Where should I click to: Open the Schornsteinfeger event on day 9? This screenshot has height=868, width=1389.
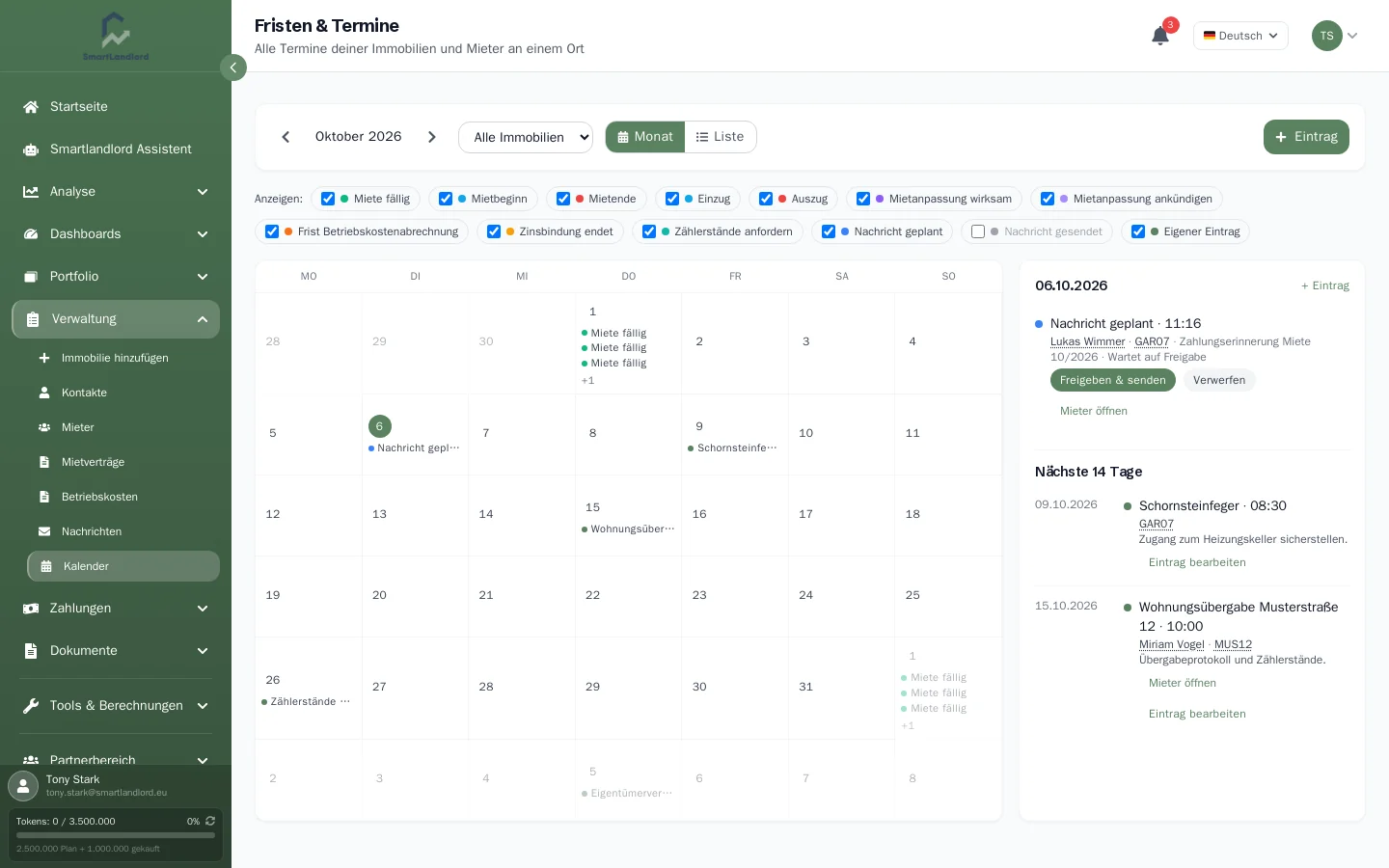(733, 448)
